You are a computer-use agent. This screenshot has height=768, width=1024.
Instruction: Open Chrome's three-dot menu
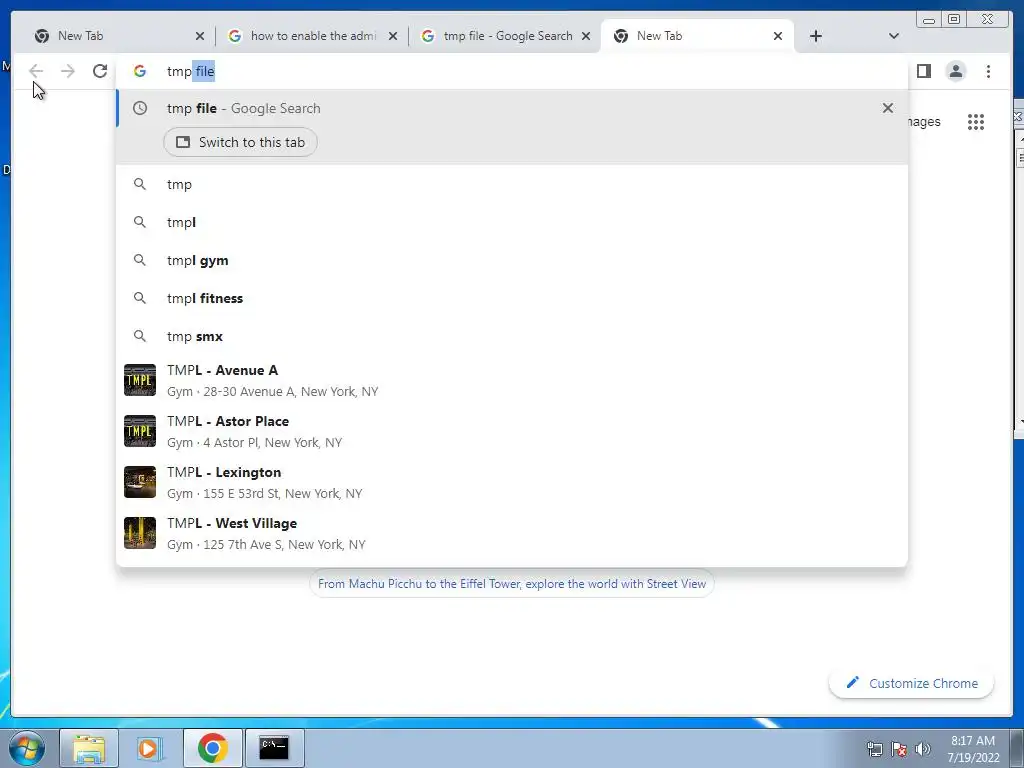pos(988,71)
